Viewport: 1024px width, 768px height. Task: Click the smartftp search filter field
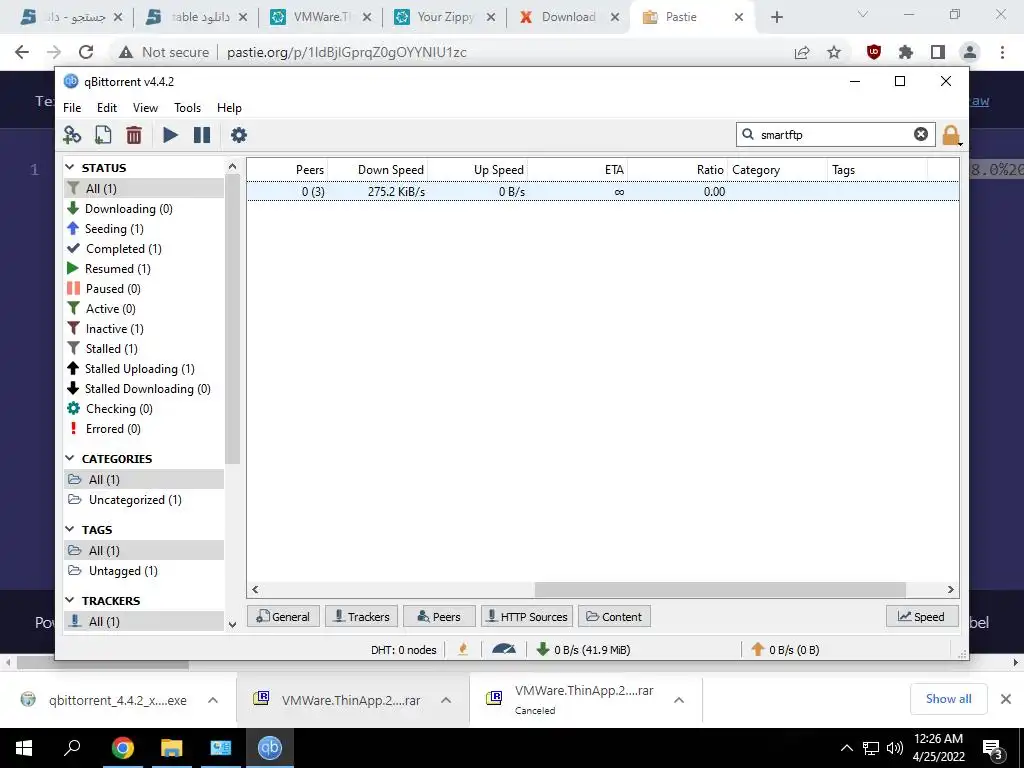pos(835,135)
